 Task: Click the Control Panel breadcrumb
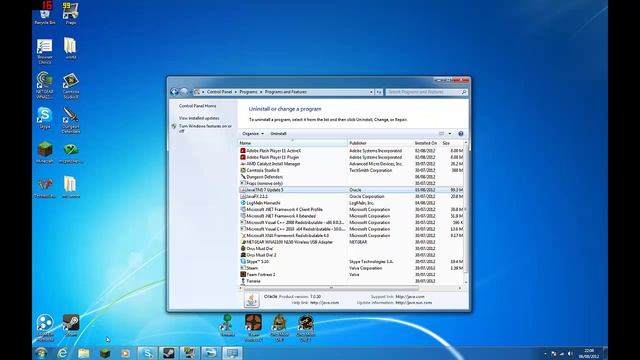[x=219, y=92]
